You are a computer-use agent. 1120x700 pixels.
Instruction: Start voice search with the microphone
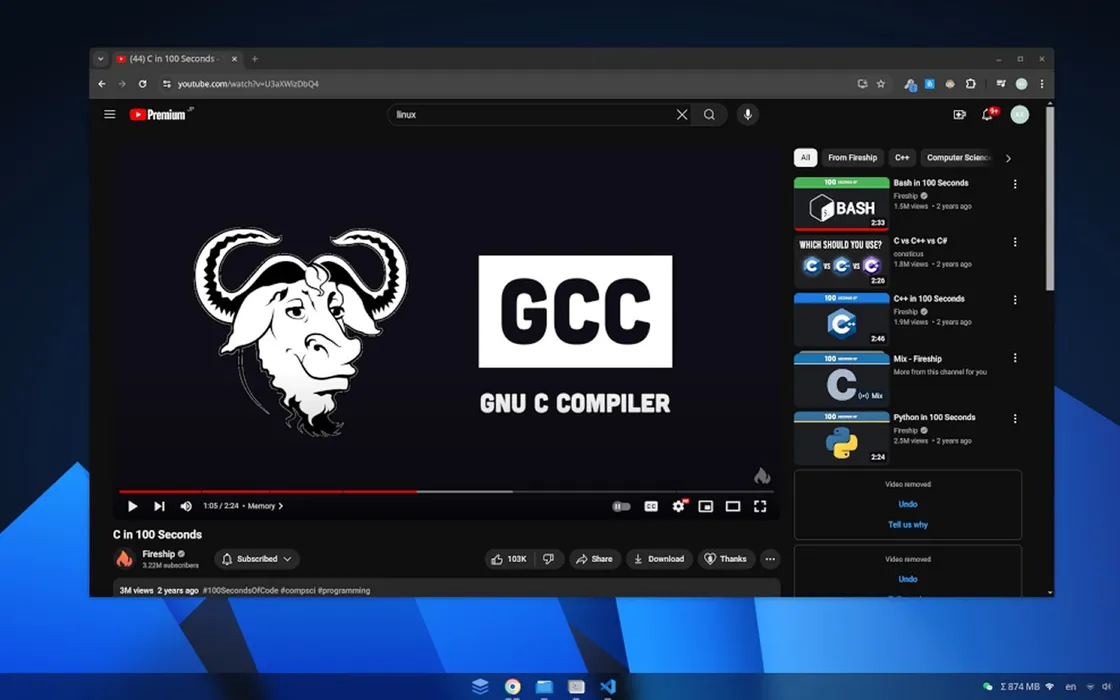click(x=747, y=114)
